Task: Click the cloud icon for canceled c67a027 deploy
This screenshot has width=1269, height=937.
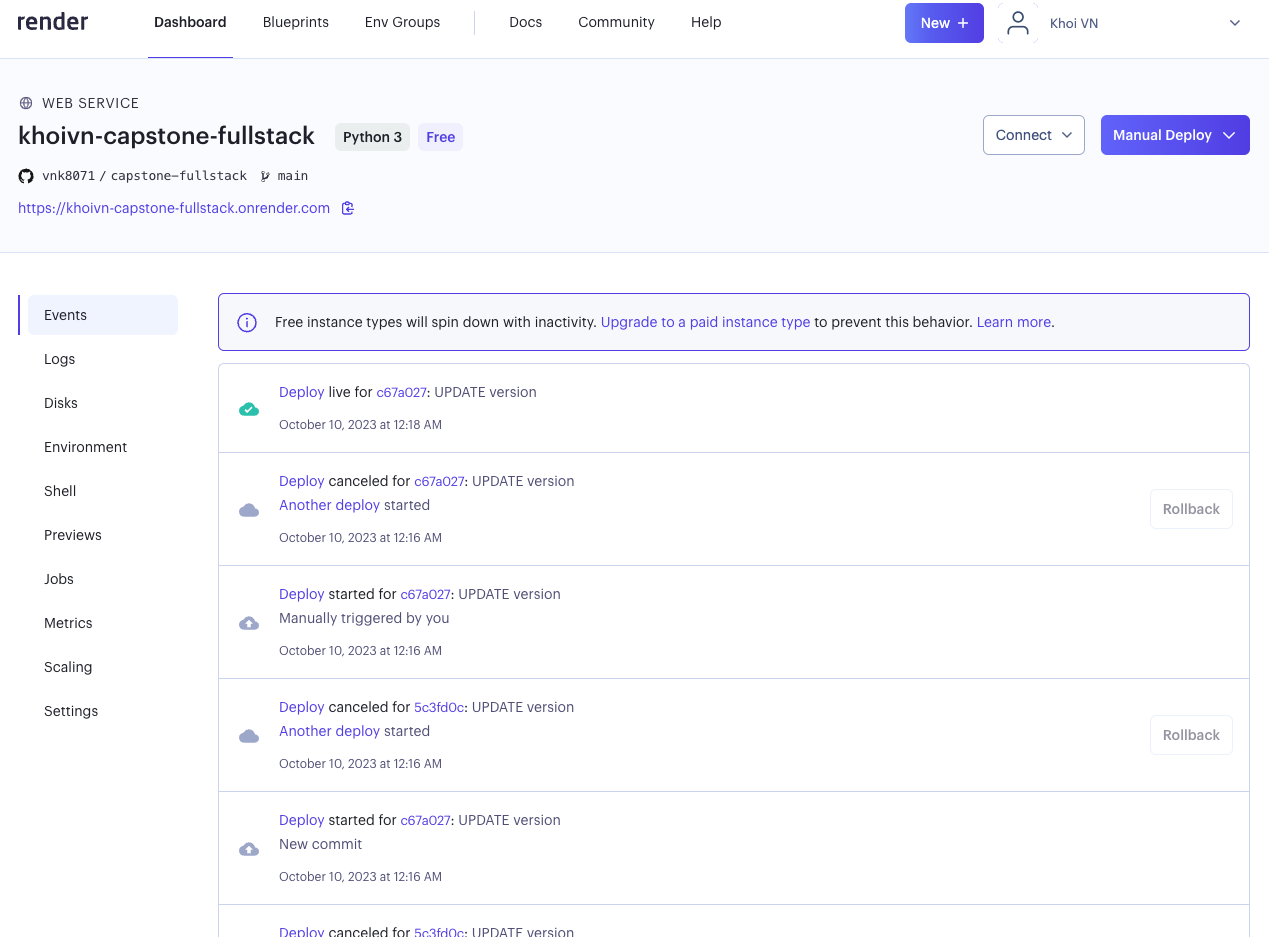Action: 249,510
